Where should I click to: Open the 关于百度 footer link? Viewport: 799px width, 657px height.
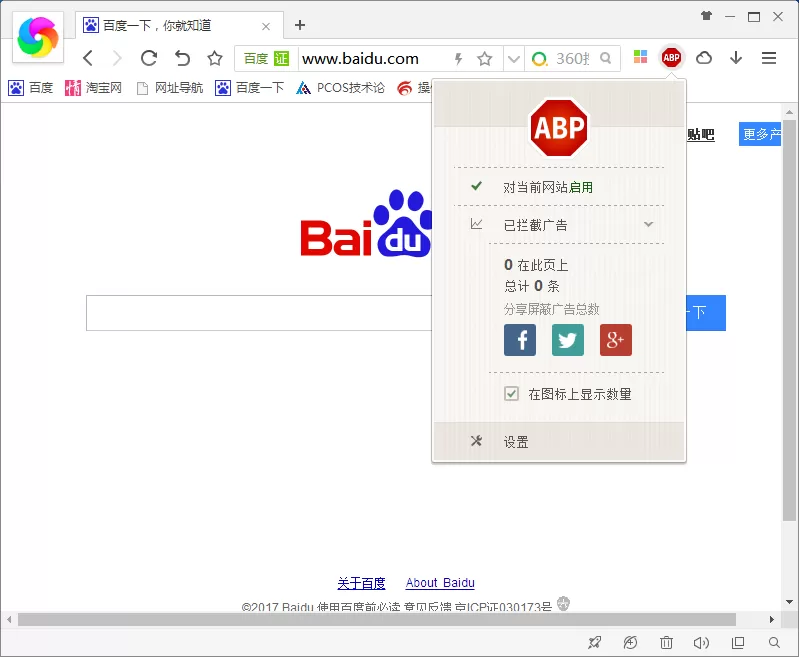coord(361,583)
